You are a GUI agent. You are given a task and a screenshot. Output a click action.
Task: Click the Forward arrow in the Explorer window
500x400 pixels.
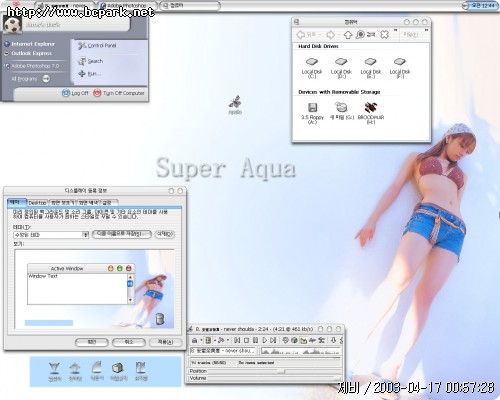tap(330, 34)
